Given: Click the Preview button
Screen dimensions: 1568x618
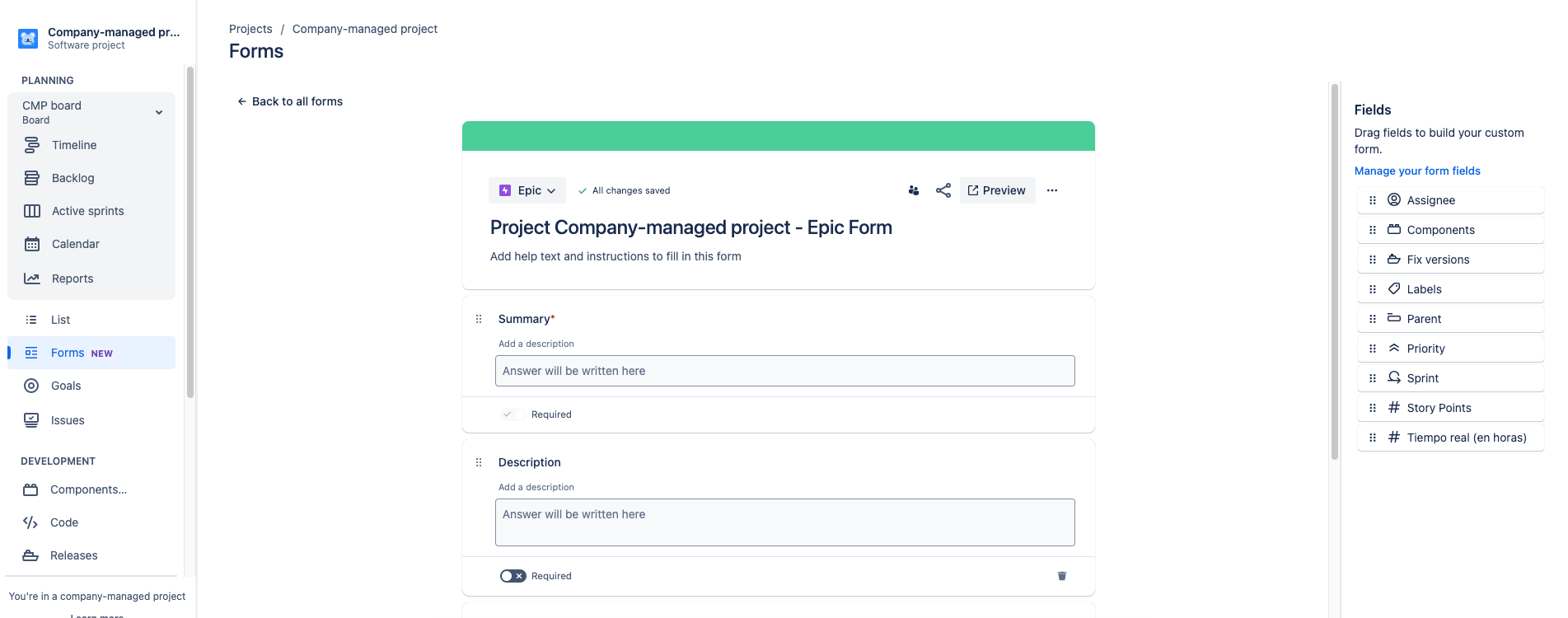Looking at the screenshot, I should click(997, 190).
